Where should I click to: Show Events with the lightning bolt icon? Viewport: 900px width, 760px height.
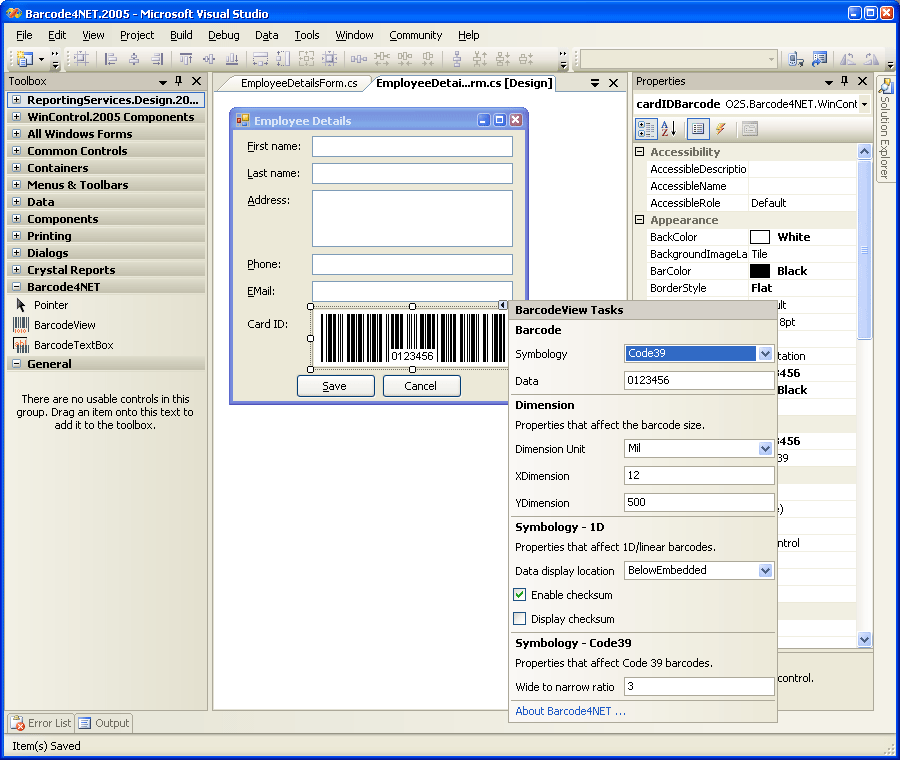coord(720,129)
